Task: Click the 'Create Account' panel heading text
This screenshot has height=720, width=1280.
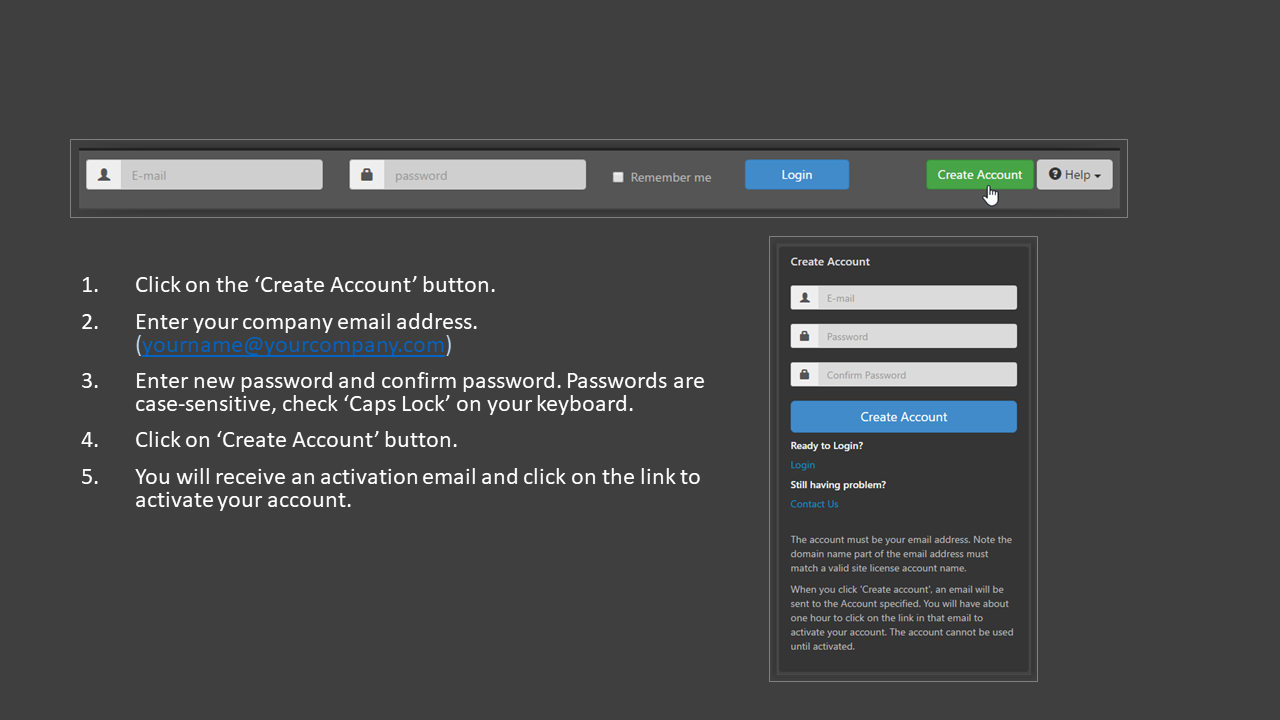Action: point(830,262)
